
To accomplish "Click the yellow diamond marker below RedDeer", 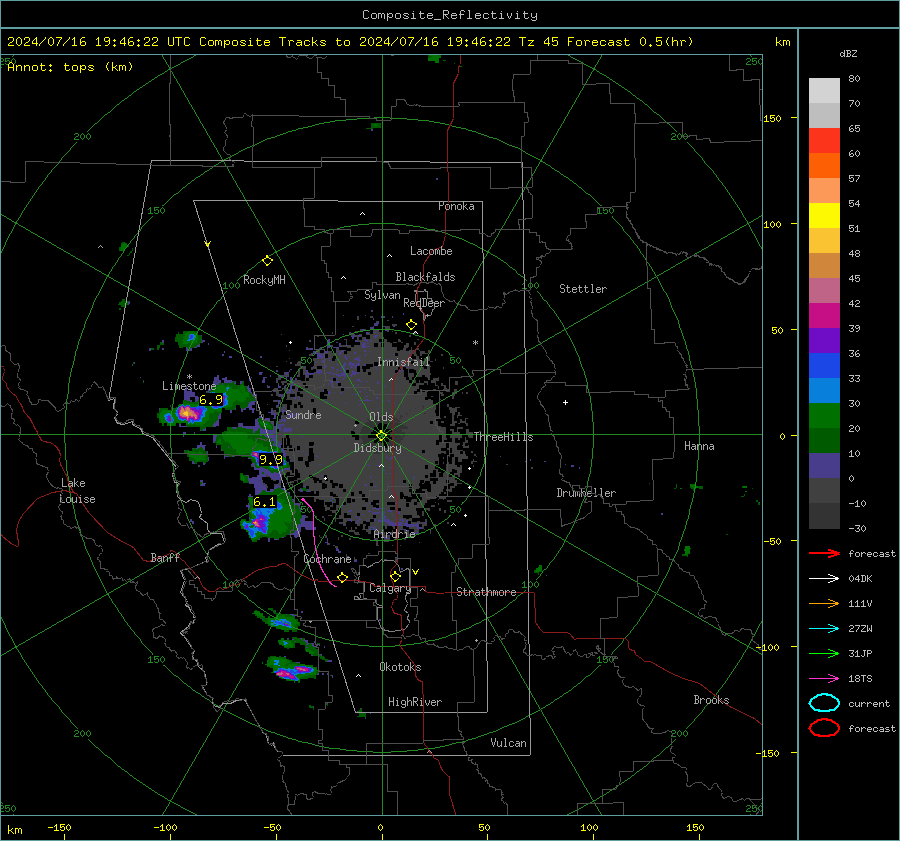I will click(x=411, y=325).
